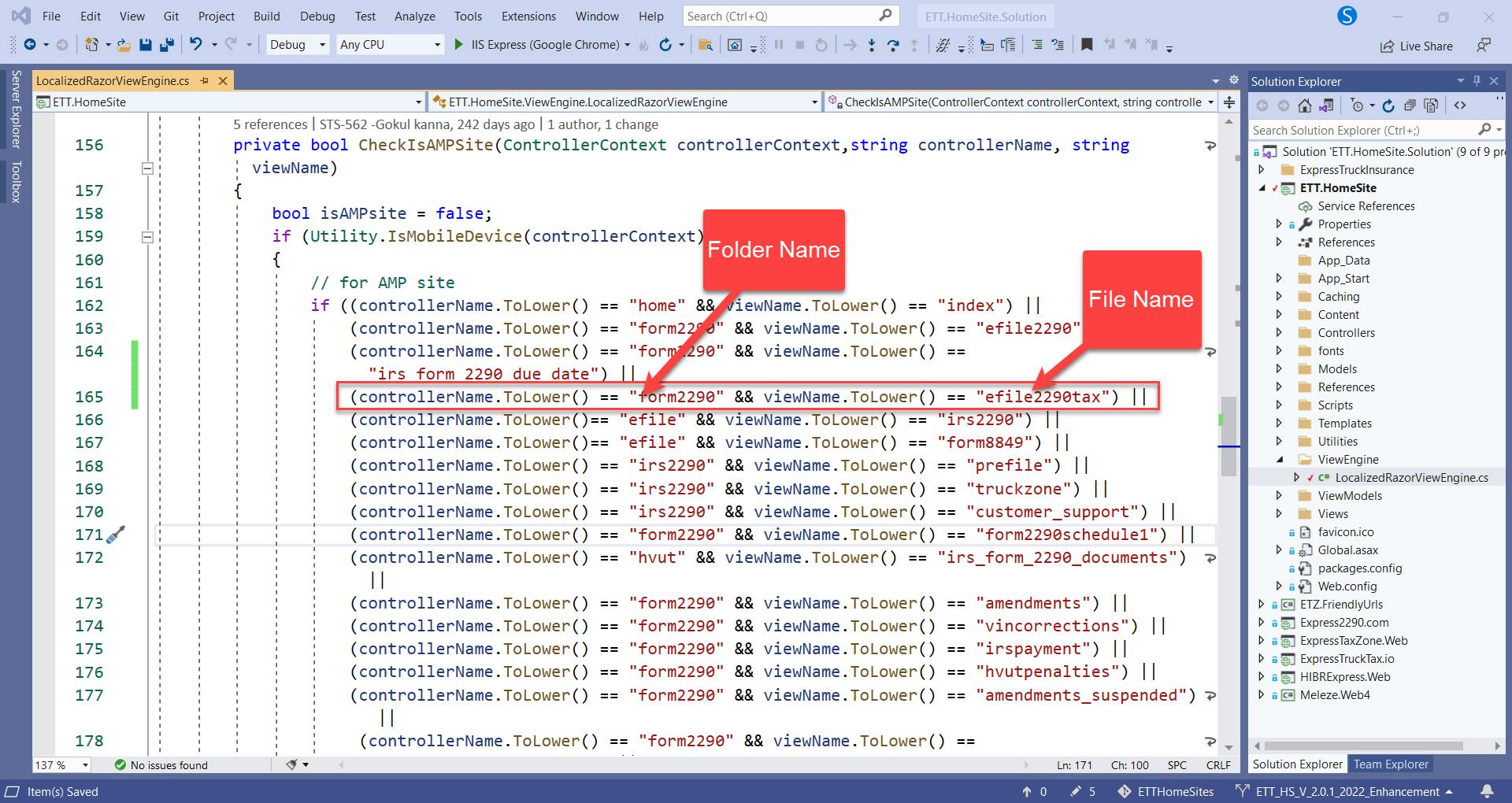
Task: Expand the Views folder in Solution Explorer
Action: [x=1279, y=513]
